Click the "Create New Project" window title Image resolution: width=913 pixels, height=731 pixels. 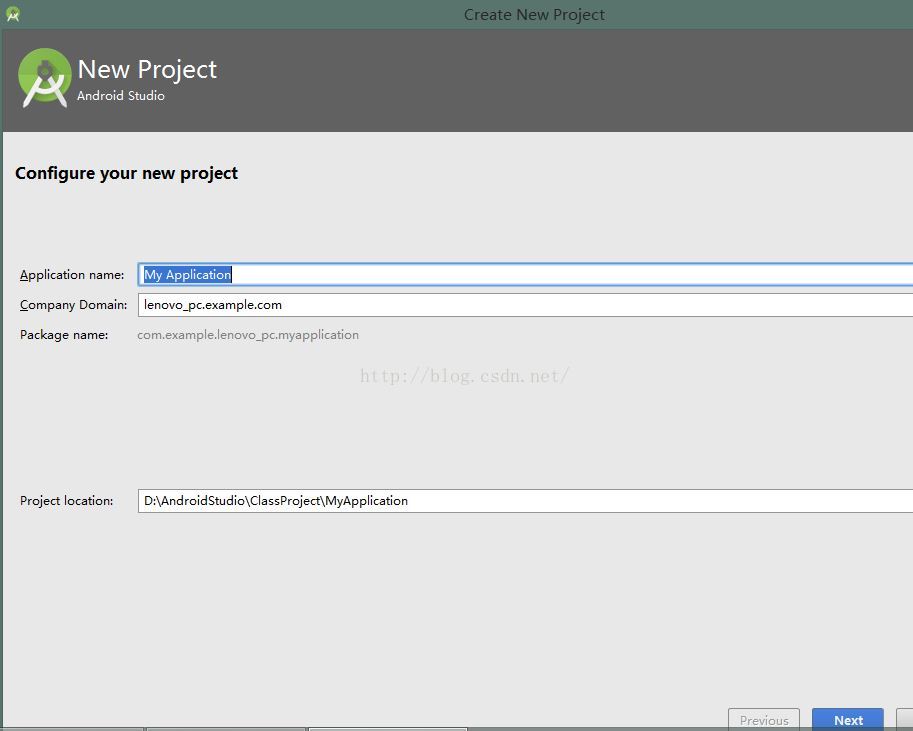click(534, 14)
